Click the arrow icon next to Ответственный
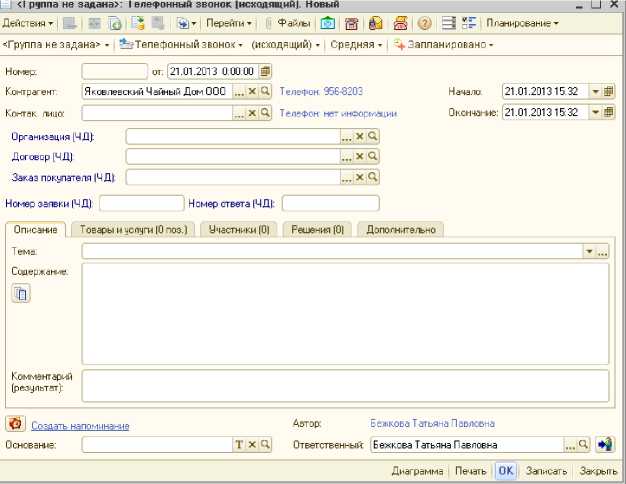Viewport: 626px width, 484px height. [604, 445]
